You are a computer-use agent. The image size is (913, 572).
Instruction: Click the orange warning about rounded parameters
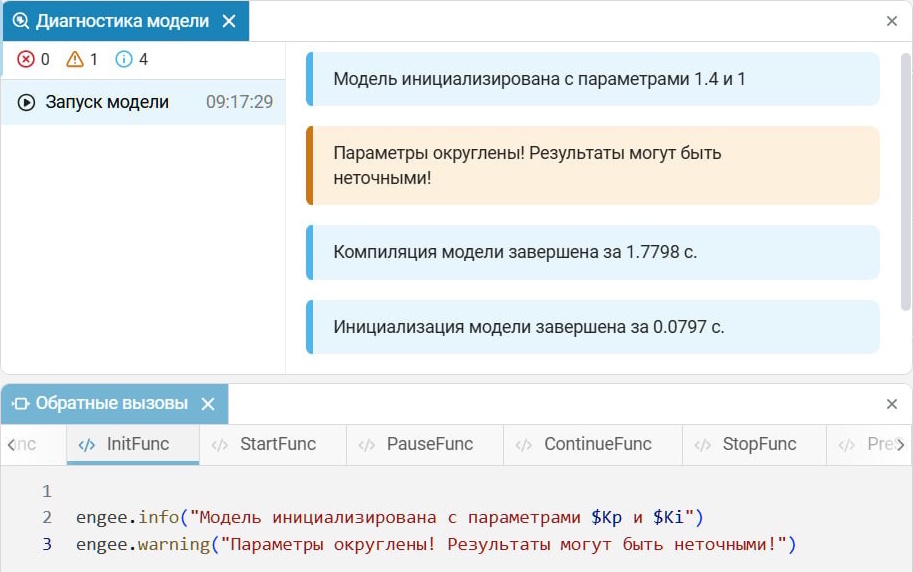pyautogui.click(x=593, y=166)
